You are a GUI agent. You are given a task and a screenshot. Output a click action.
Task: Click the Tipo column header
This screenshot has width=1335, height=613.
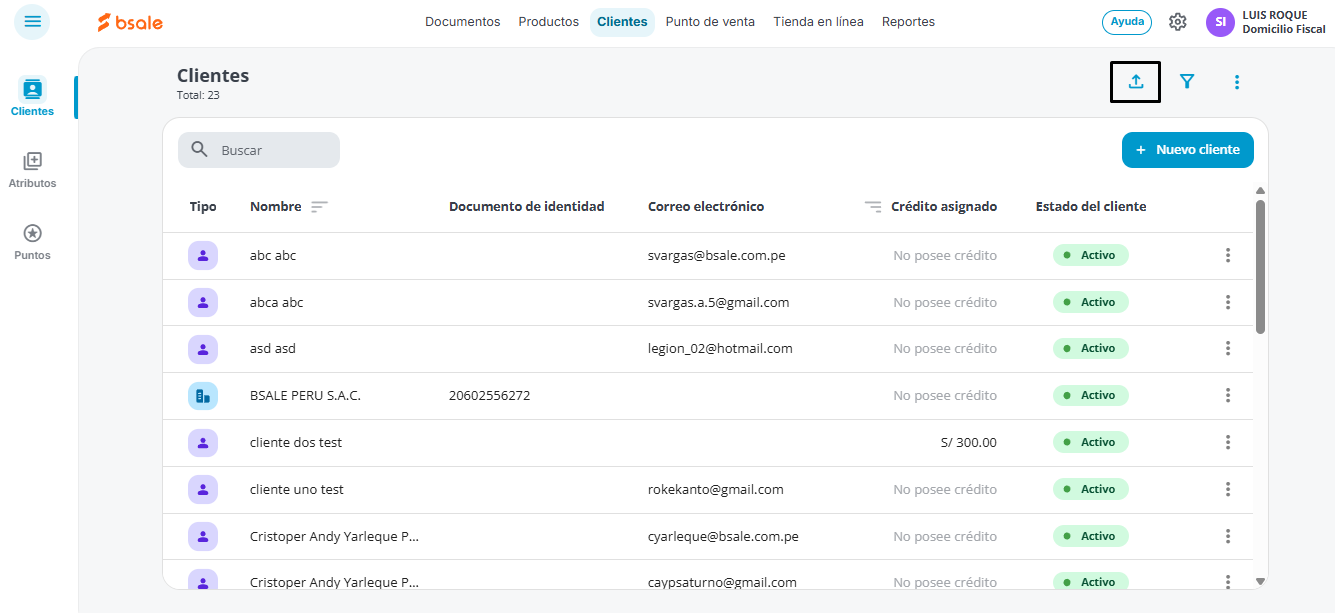[x=203, y=207]
